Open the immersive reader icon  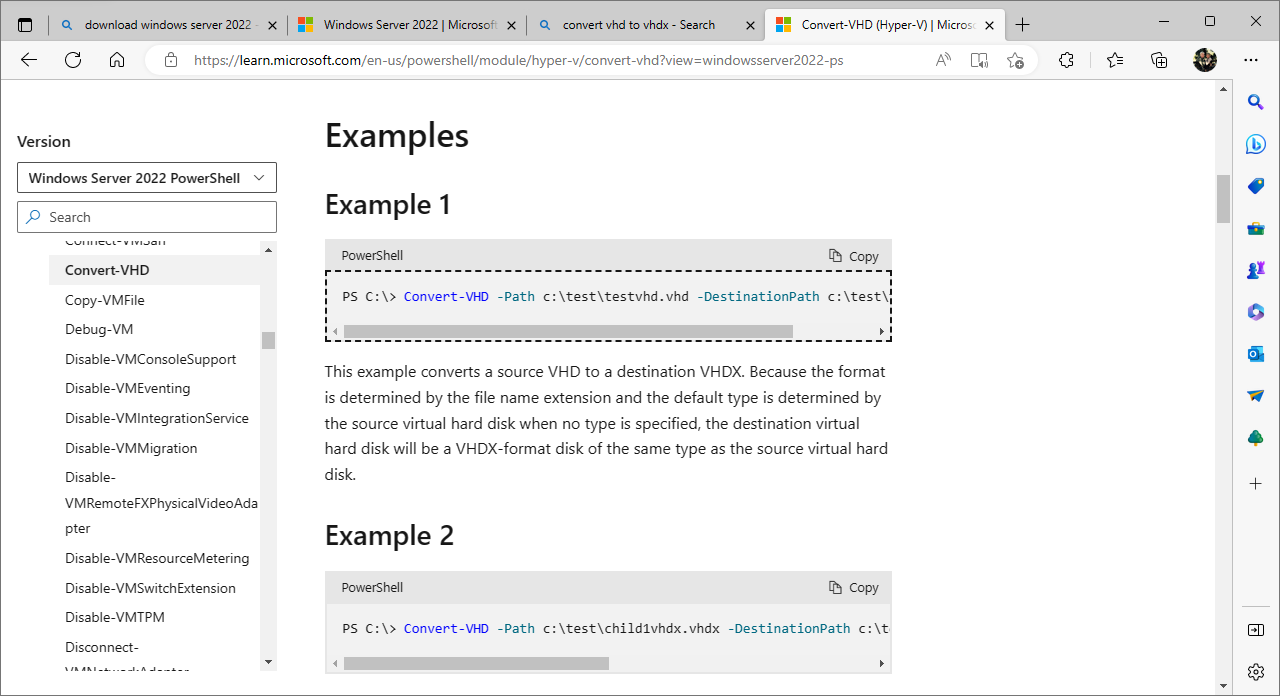pyautogui.click(x=979, y=60)
